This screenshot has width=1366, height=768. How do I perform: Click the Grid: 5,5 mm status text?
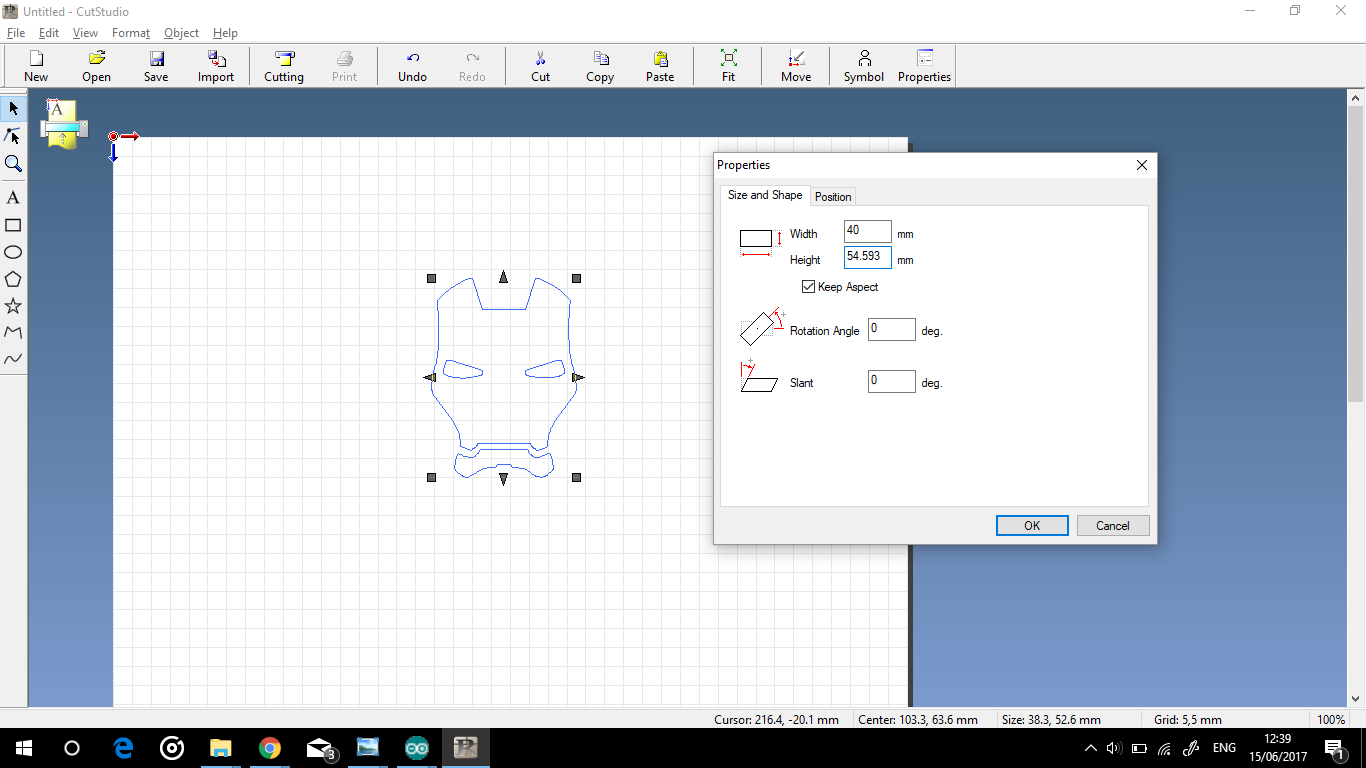point(1188,720)
